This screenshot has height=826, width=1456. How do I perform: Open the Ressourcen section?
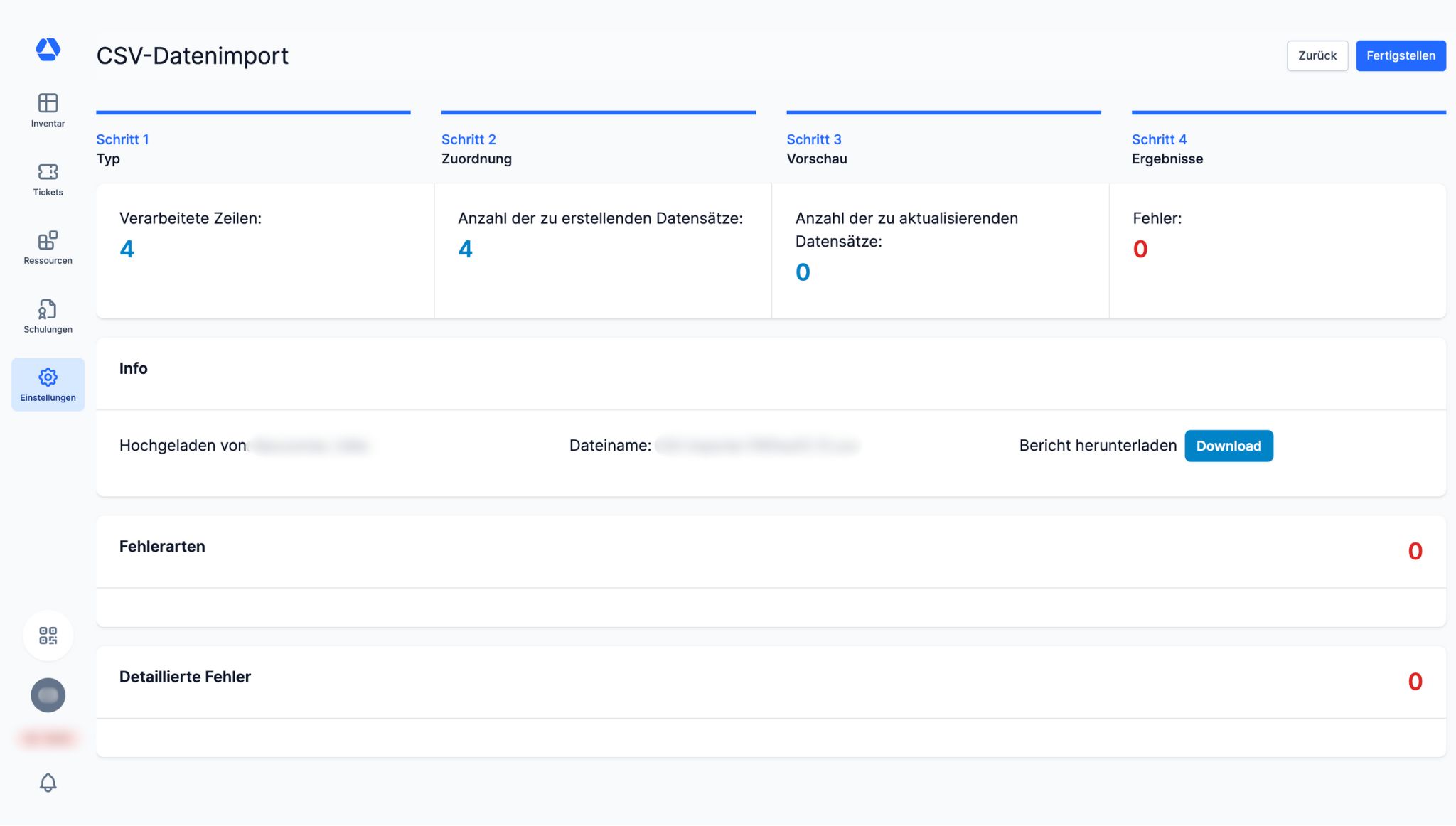[48, 247]
